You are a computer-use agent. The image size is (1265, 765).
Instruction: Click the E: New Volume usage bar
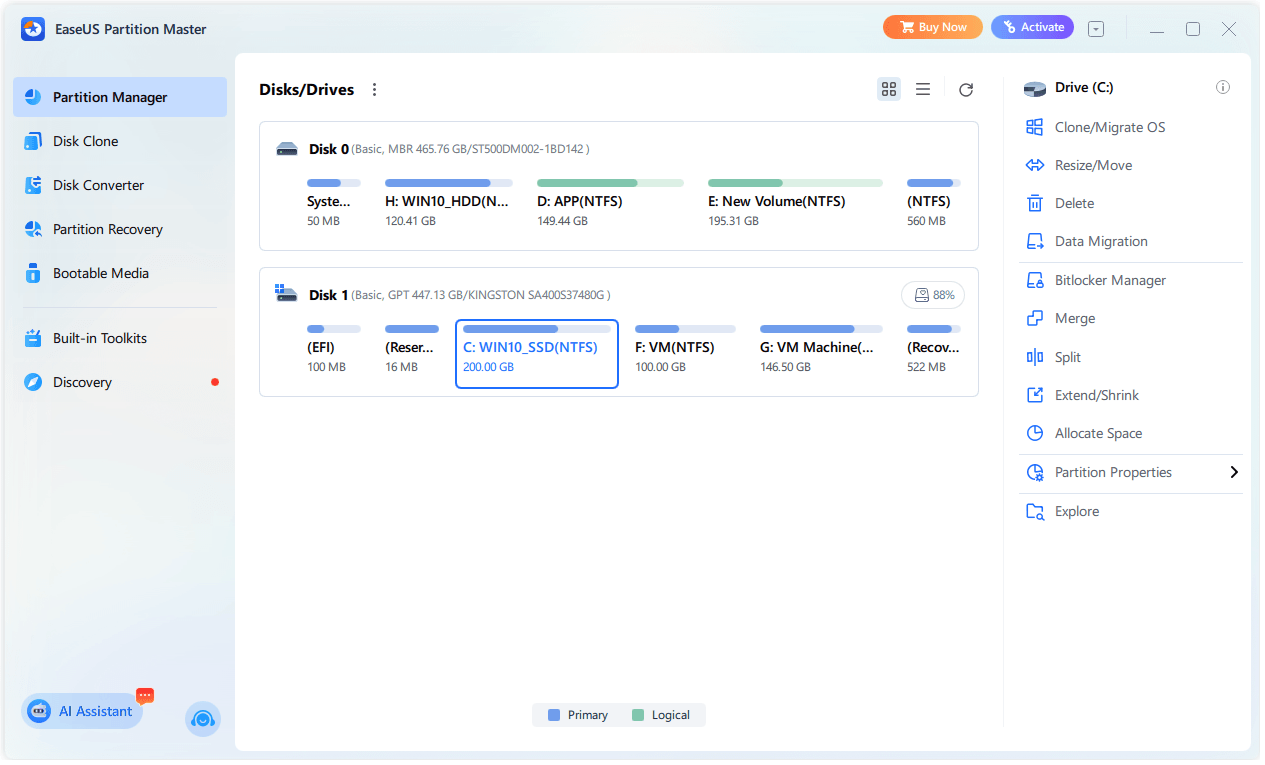point(795,183)
